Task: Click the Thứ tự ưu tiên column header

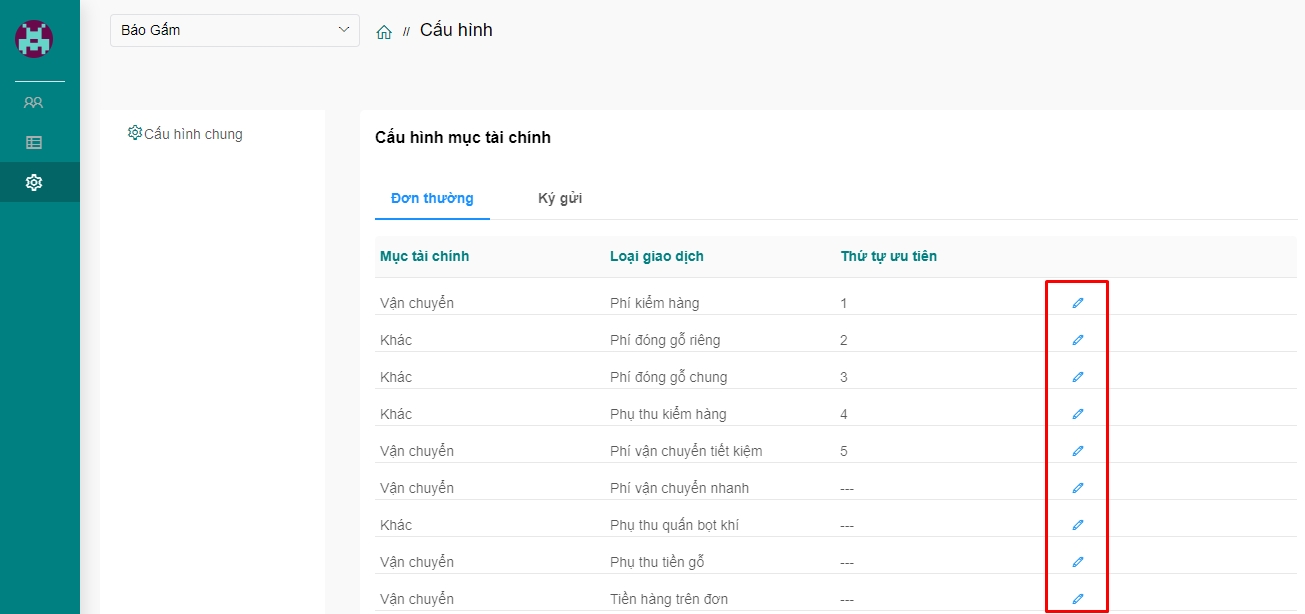Action: point(888,256)
